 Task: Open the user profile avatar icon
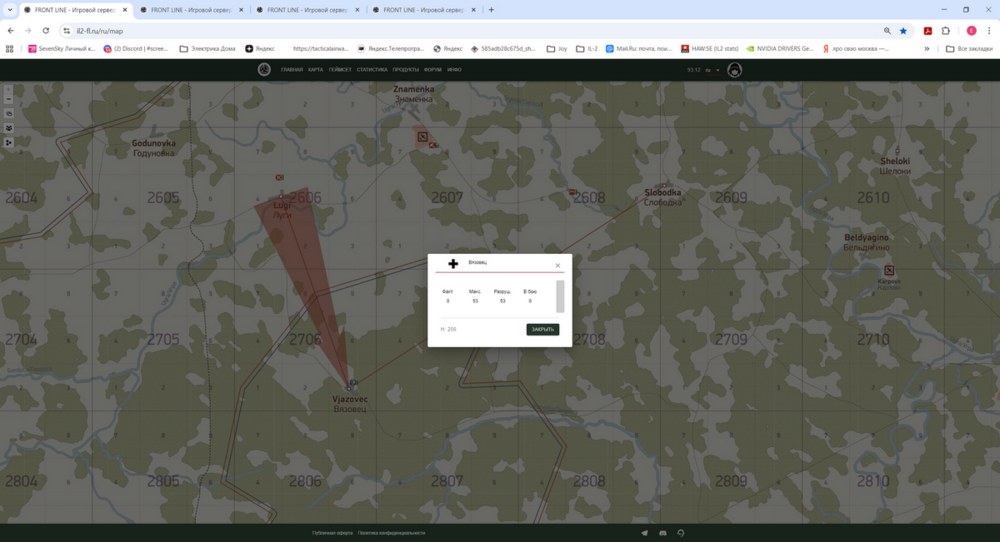(x=734, y=69)
